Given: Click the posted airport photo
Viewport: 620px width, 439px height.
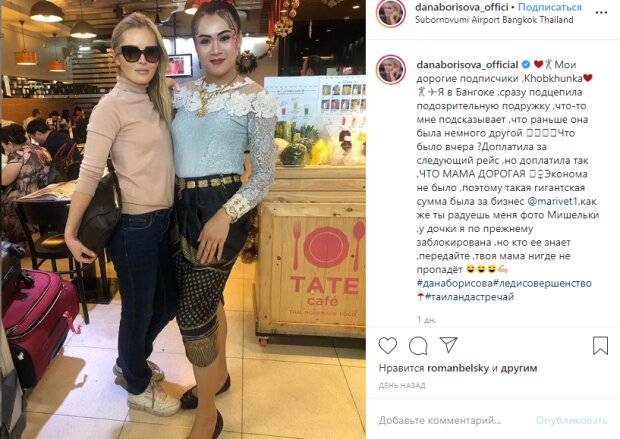Looking at the screenshot, I should (x=183, y=220).
